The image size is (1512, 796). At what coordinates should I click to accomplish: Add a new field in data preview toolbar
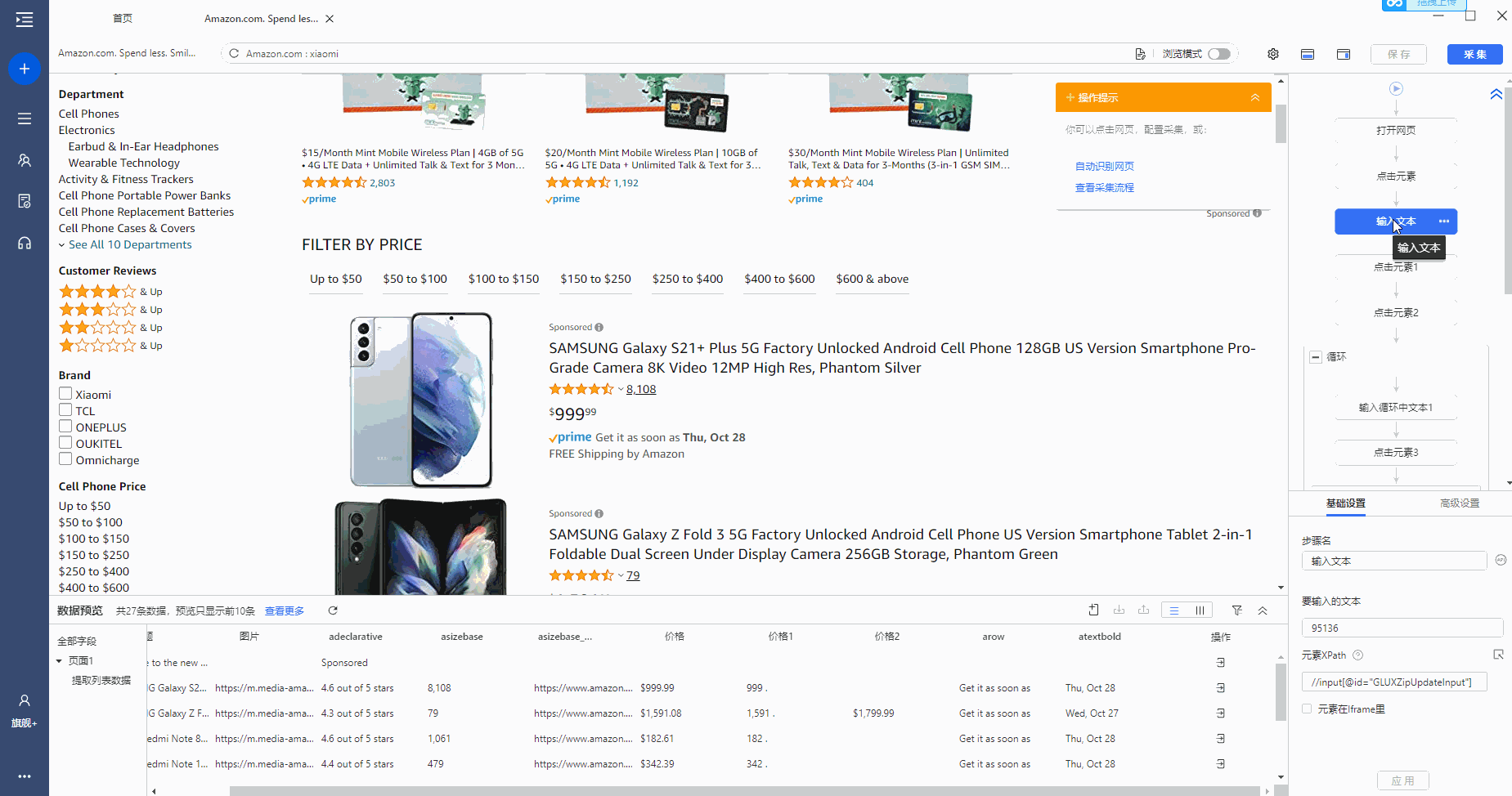[1094, 610]
